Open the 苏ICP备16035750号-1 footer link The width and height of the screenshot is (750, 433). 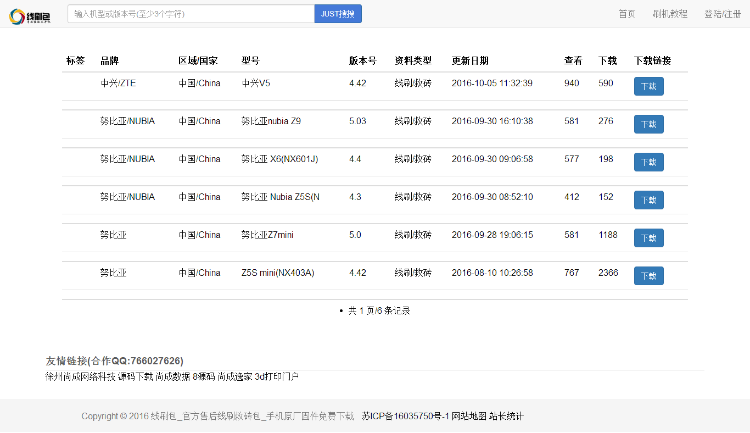405,416
